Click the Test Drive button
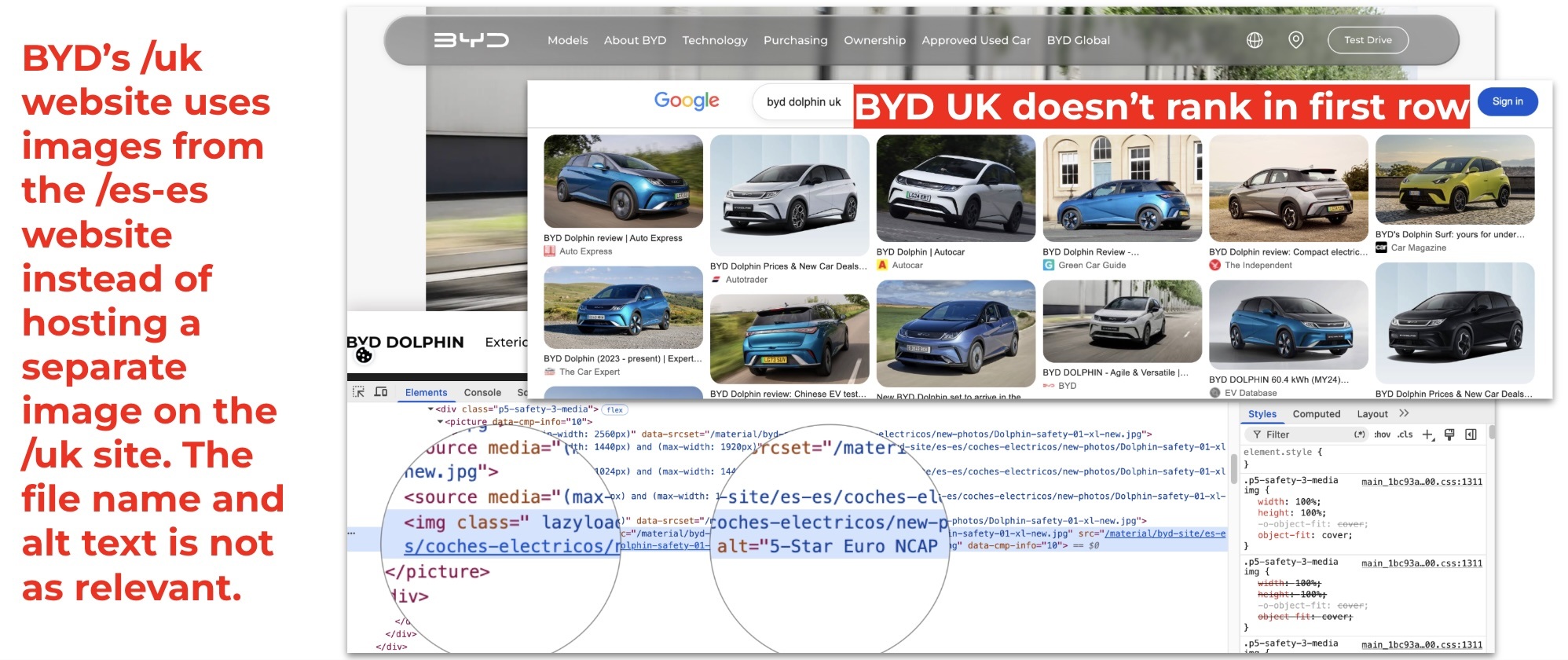This screenshot has width=1568, height=660. (x=1368, y=40)
